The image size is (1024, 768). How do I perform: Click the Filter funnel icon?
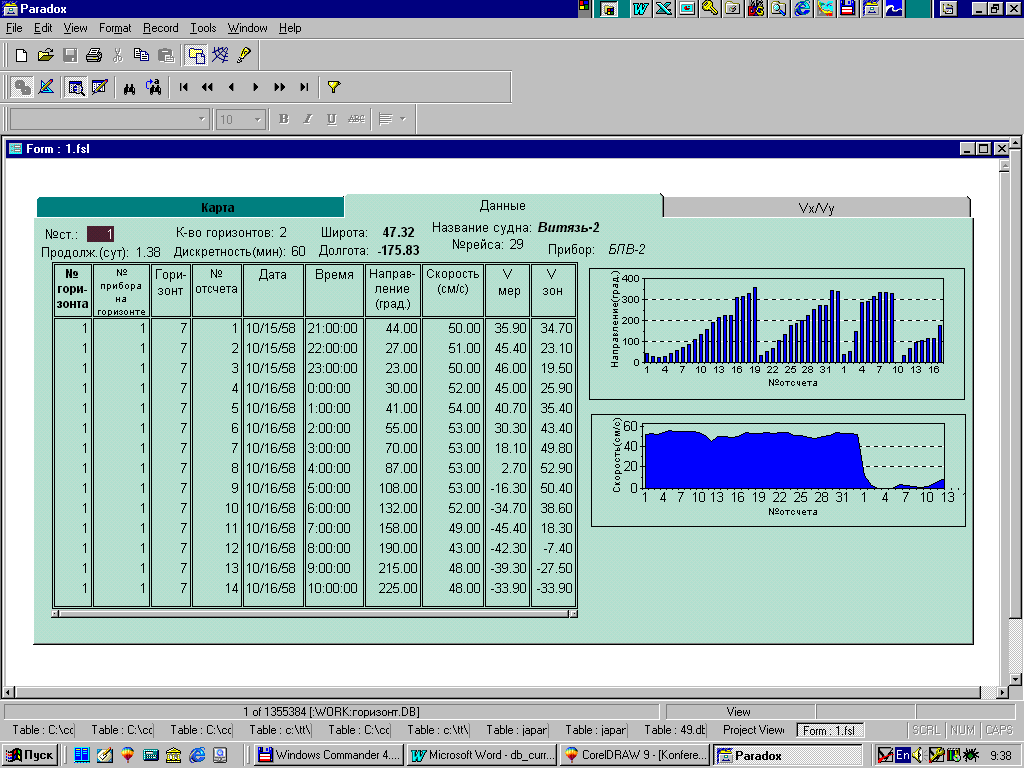click(334, 87)
